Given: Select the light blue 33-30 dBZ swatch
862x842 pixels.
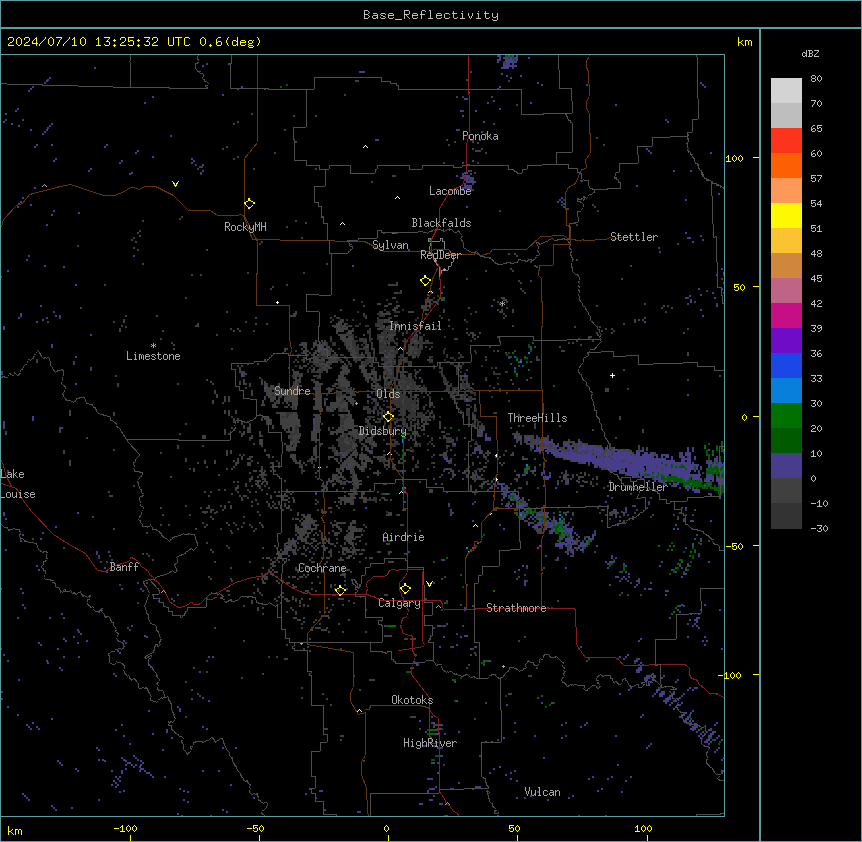Looking at the screenshot, I should 786,391.
